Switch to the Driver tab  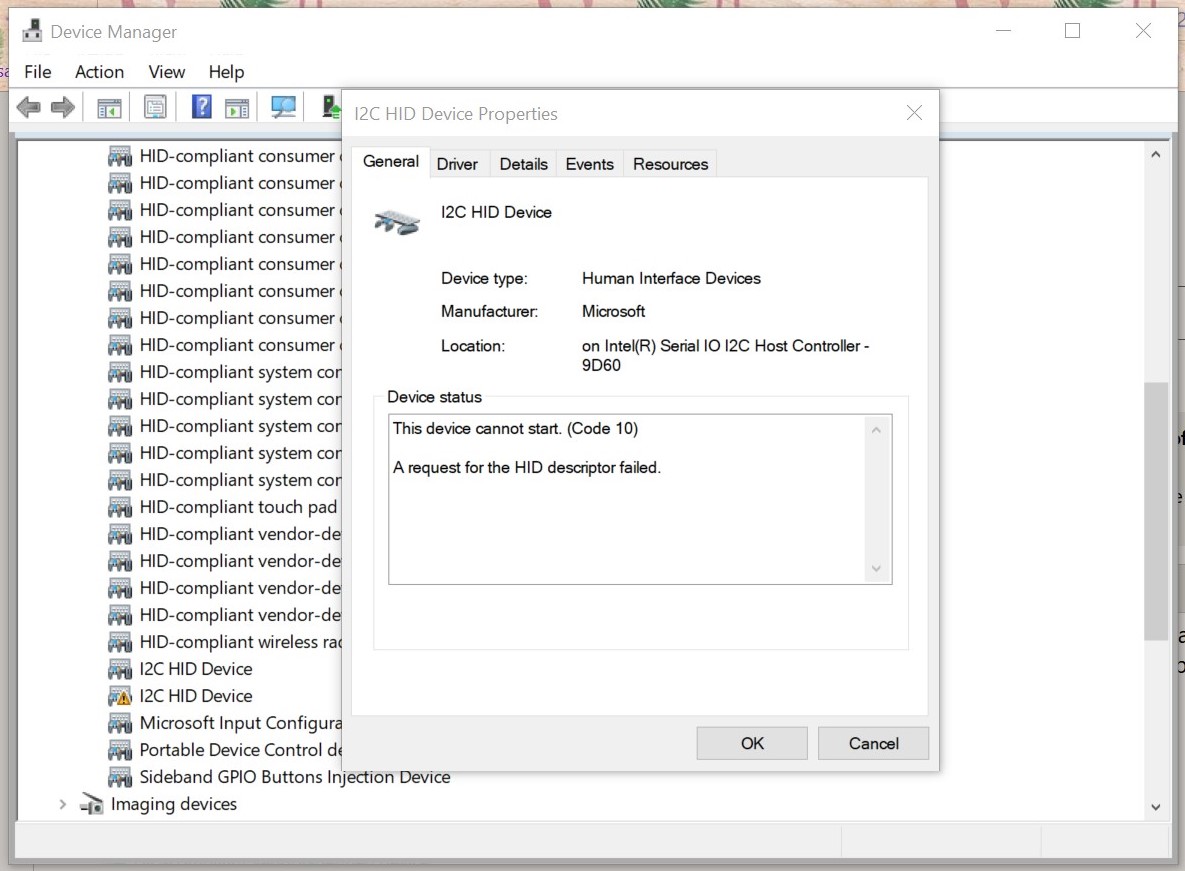tap(457, 163)
